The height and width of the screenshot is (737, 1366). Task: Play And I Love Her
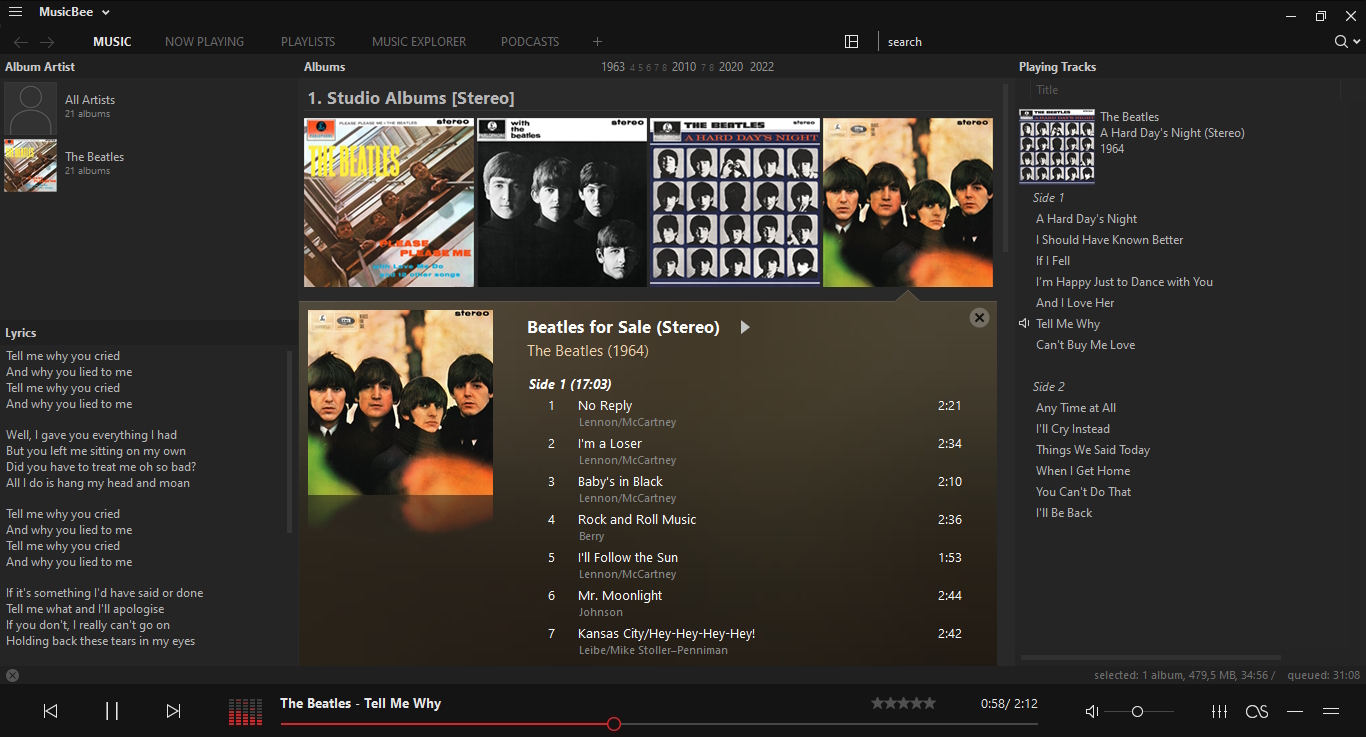click(x=1075, y=303)
